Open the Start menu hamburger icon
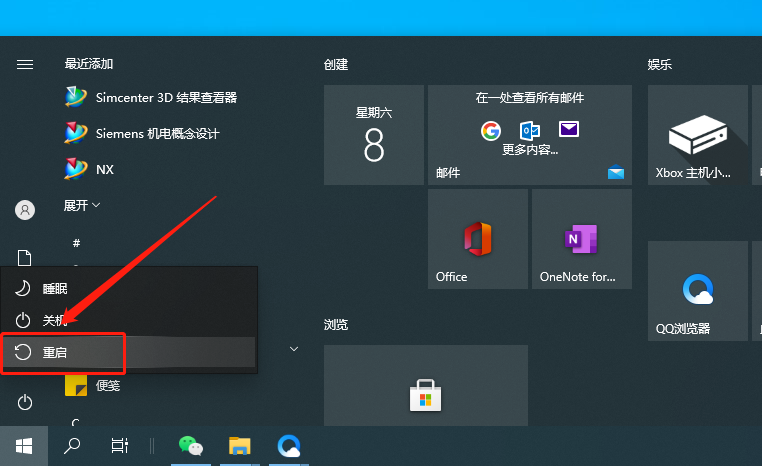The height and width of the screenshot is (466, 762). coord(25,64)
